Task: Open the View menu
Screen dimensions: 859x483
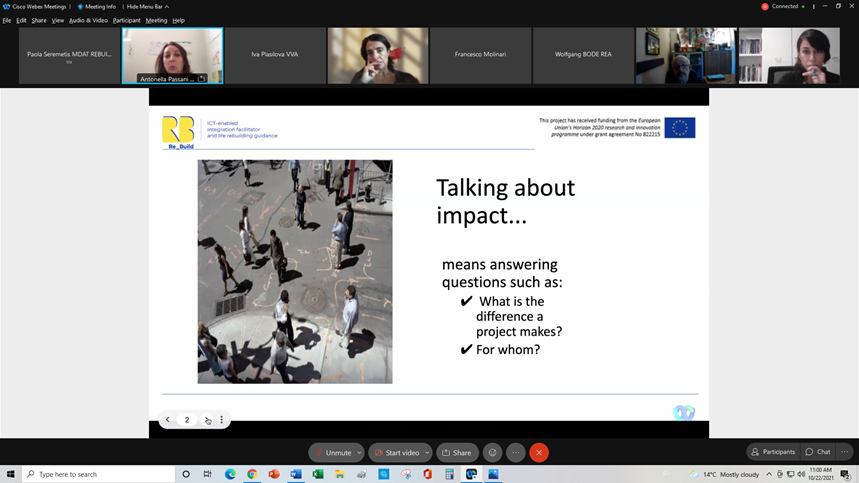Action: click(58, 20)
